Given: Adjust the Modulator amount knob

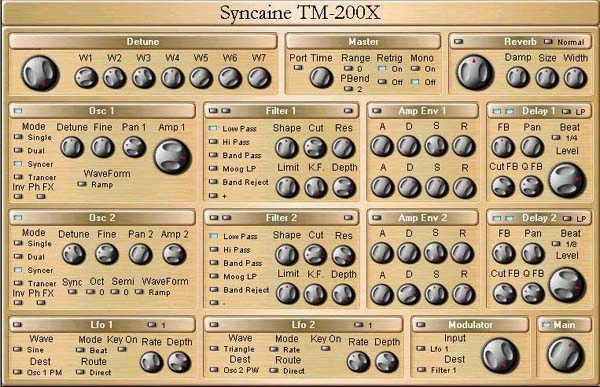Looking at the screenshot, I should click(x=500, y=355).
